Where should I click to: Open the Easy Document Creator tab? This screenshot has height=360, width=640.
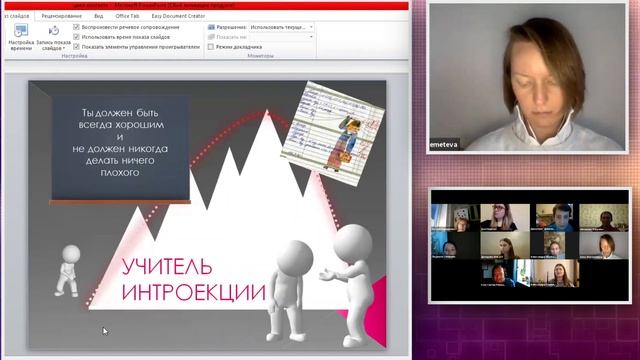coord(178,16)
